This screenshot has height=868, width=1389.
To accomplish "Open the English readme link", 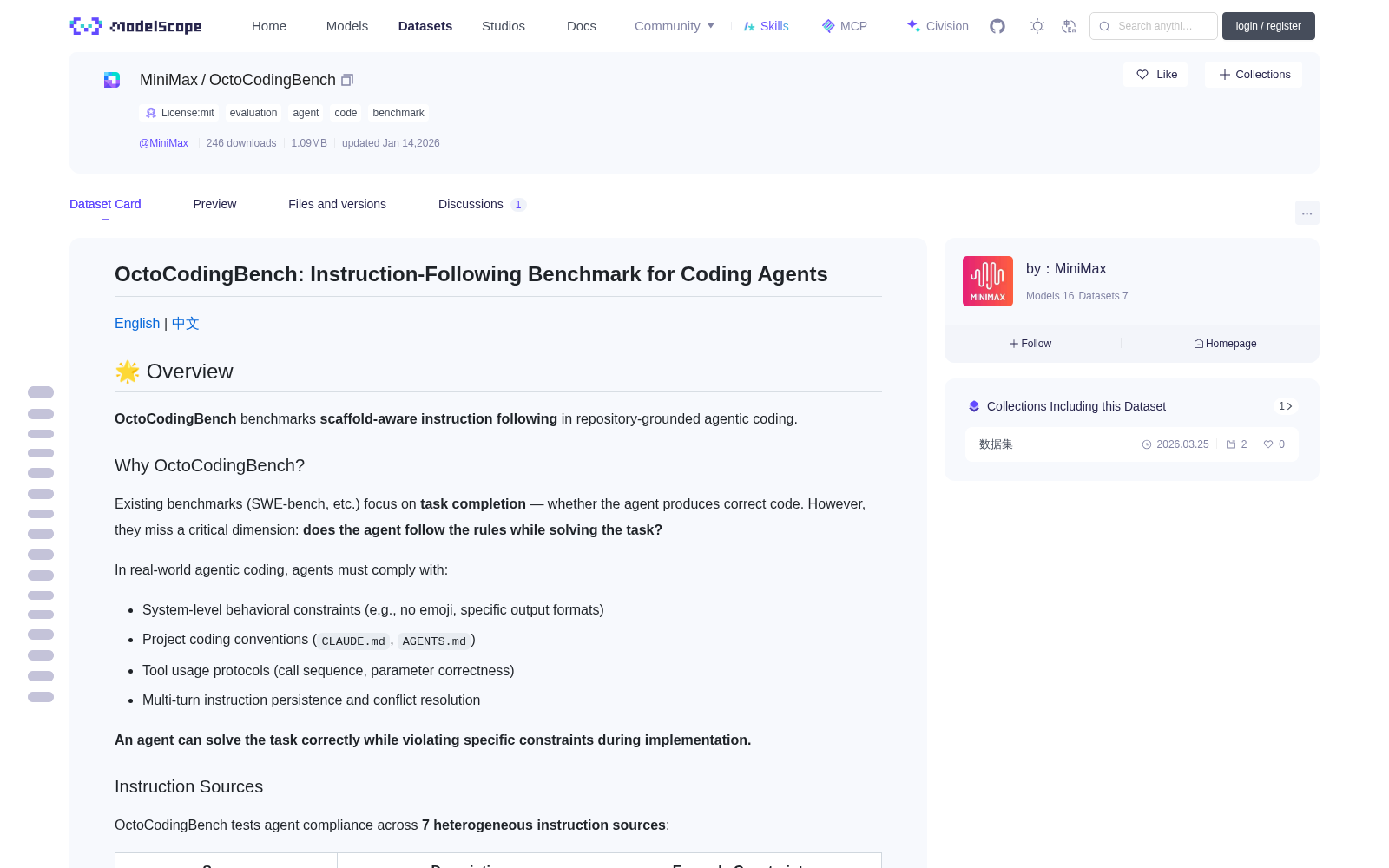I will (x=137, y=323).
